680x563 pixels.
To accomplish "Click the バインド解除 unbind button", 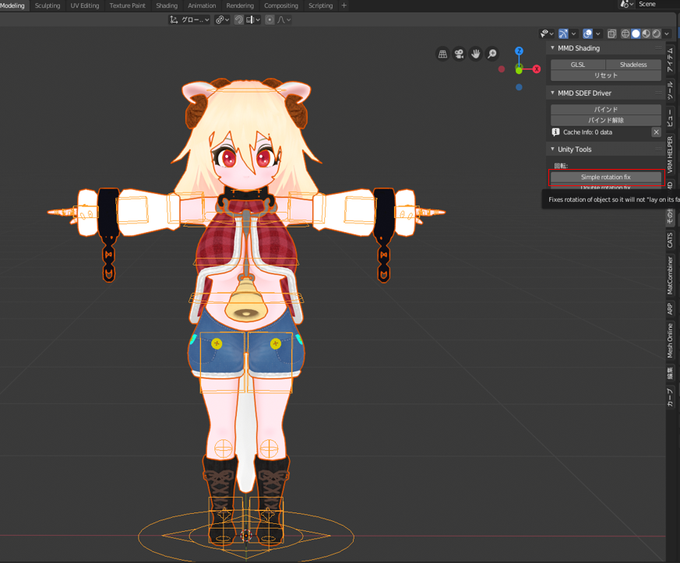I will point(606,120).
